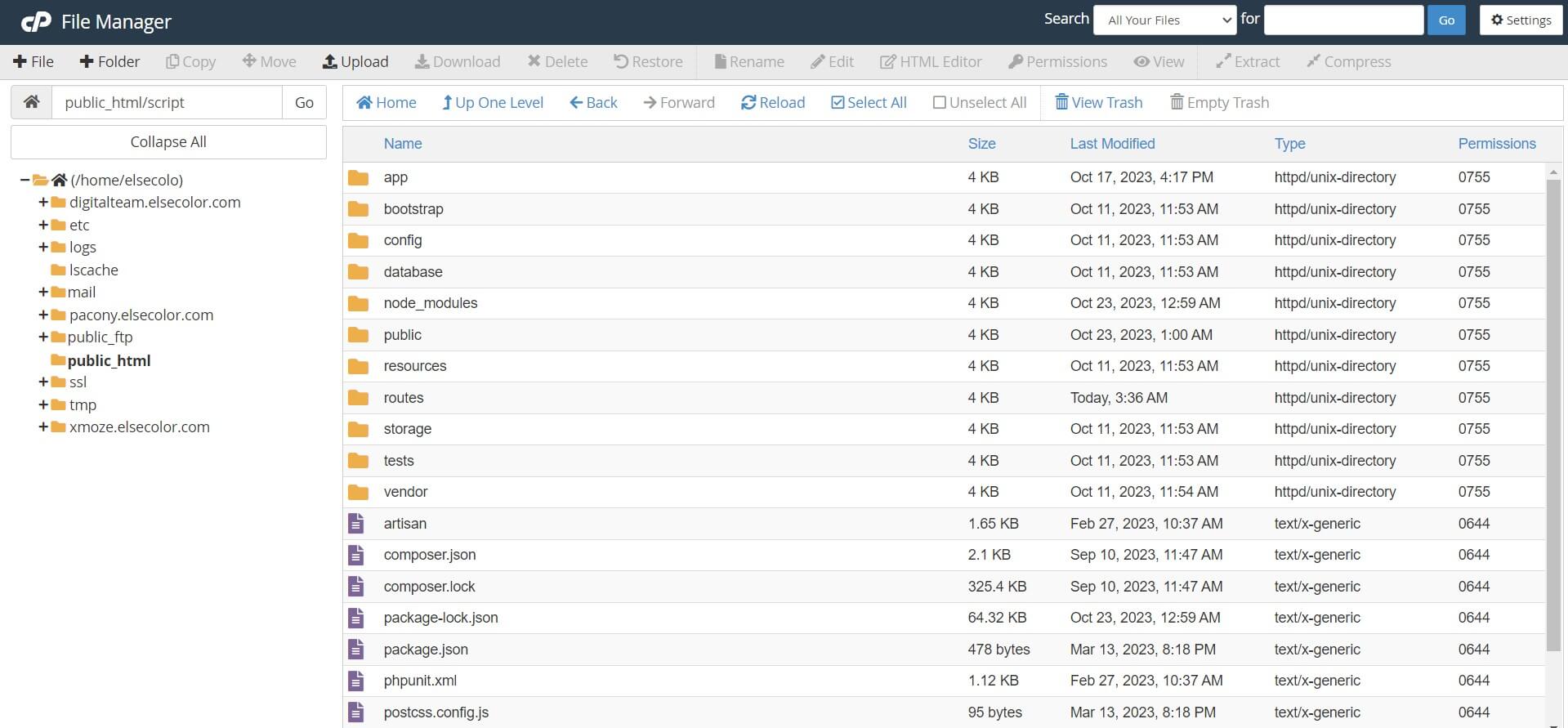Select the database folder icon
Screen dimensions: 1568x728
pos(358,272)
